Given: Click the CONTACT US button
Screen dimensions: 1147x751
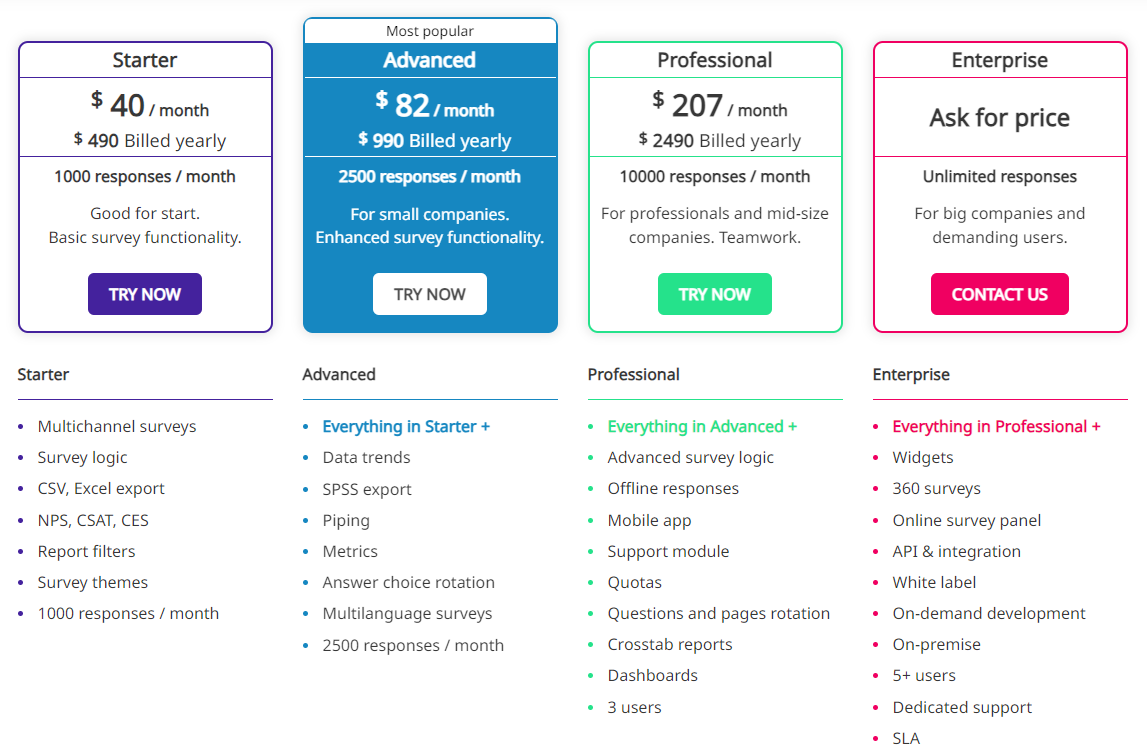Looking at the screenshot, I should click(999, 294).
